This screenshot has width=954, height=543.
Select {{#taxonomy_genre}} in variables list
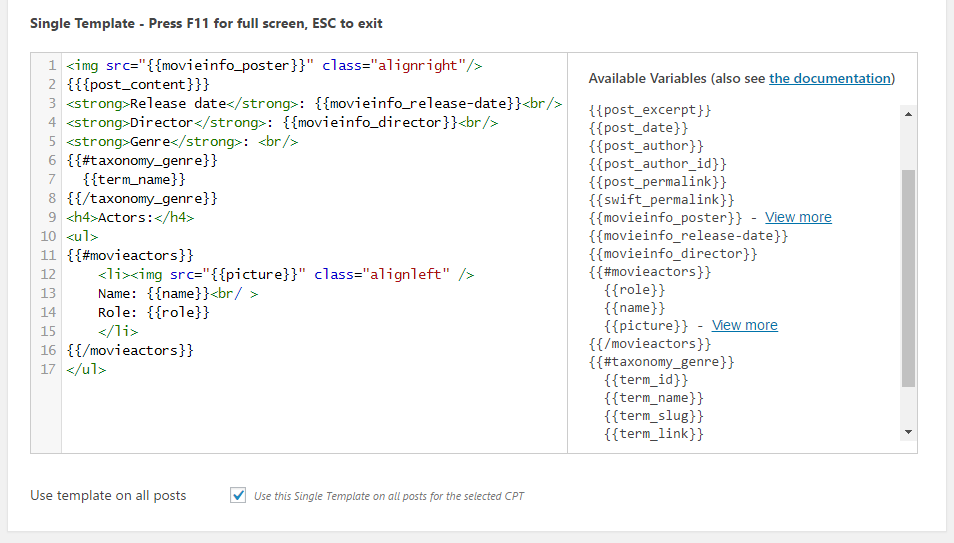pos(661,362)
